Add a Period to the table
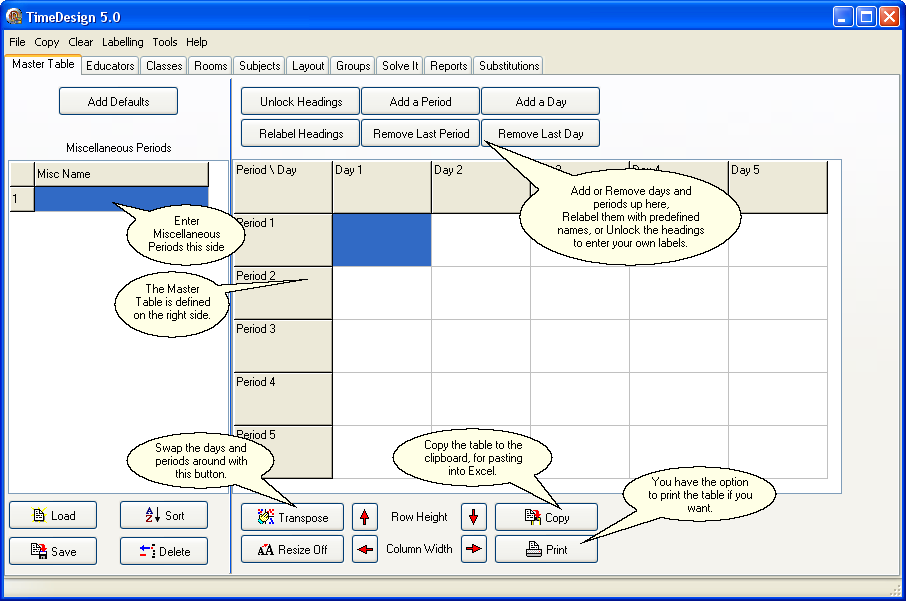Screen dimensions: 906x601 pos(421,101)
